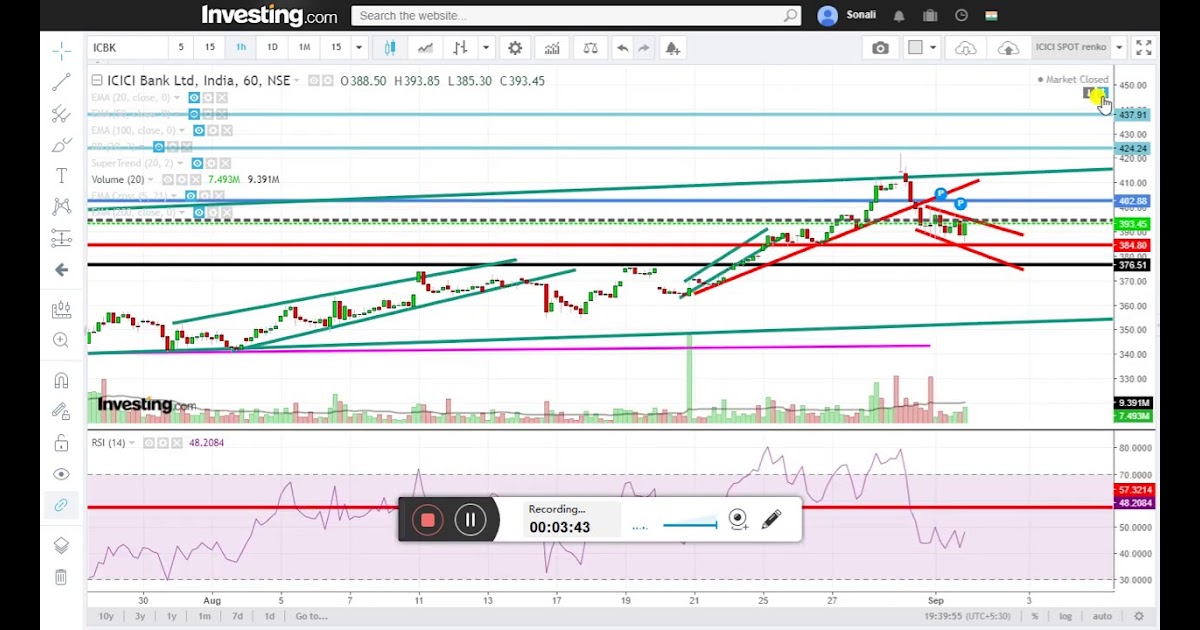
Task: Load chart layout from cloud
Action: [965, 48]
